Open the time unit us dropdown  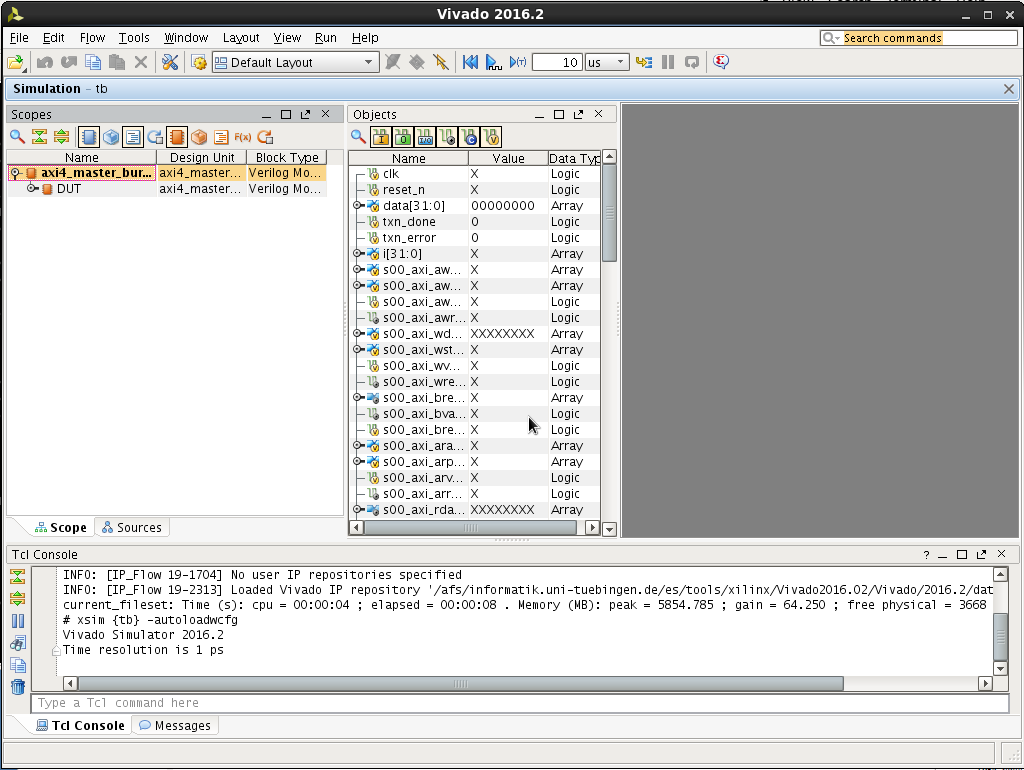coord(607,63)
